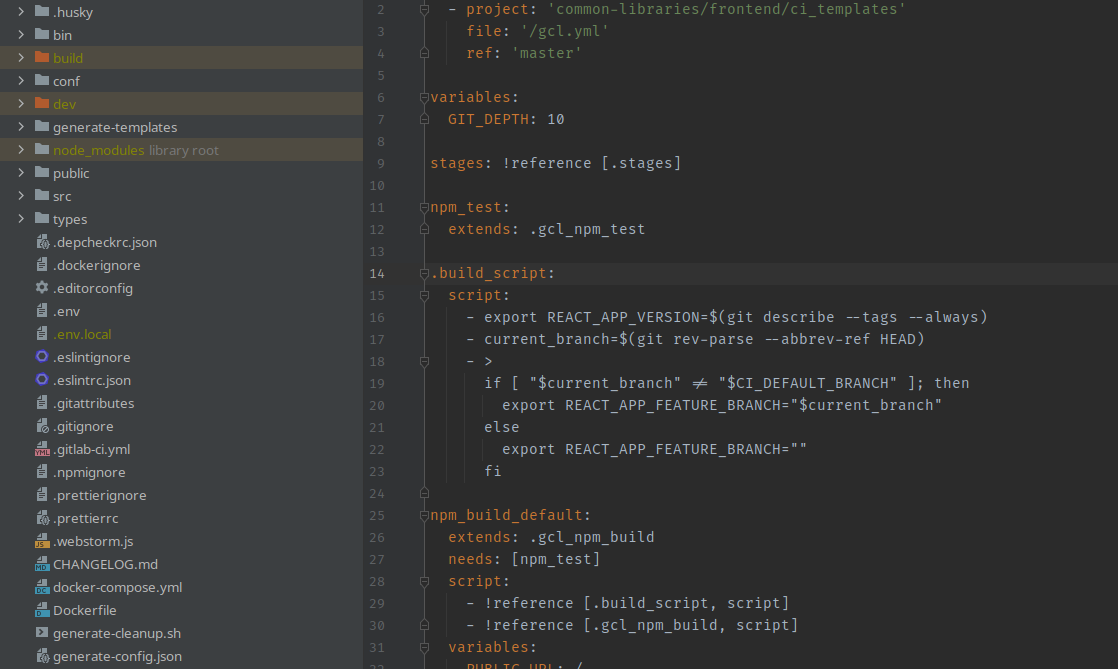Expand the bin folder arrow
The image size is (1118, 669).
click(x=21, y=34)
